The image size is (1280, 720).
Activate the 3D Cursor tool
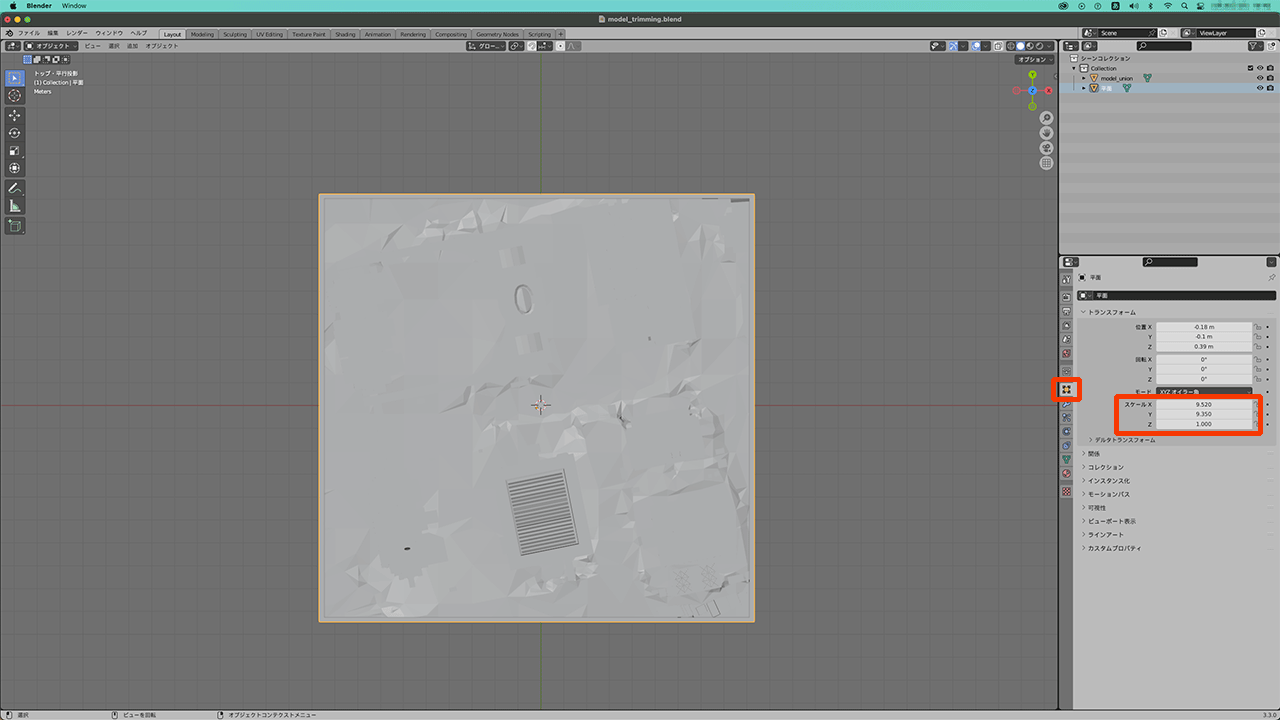pos(15,96)
